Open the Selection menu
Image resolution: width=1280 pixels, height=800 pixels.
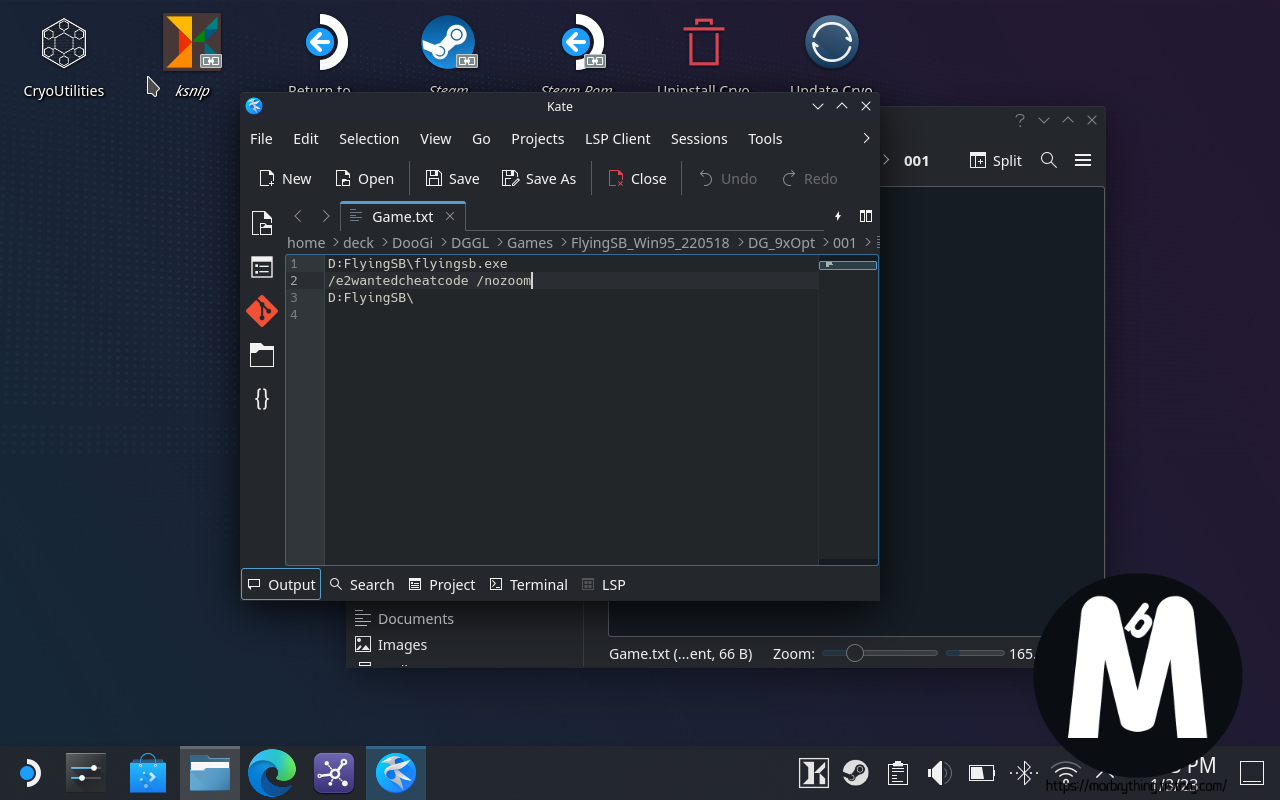369,138
